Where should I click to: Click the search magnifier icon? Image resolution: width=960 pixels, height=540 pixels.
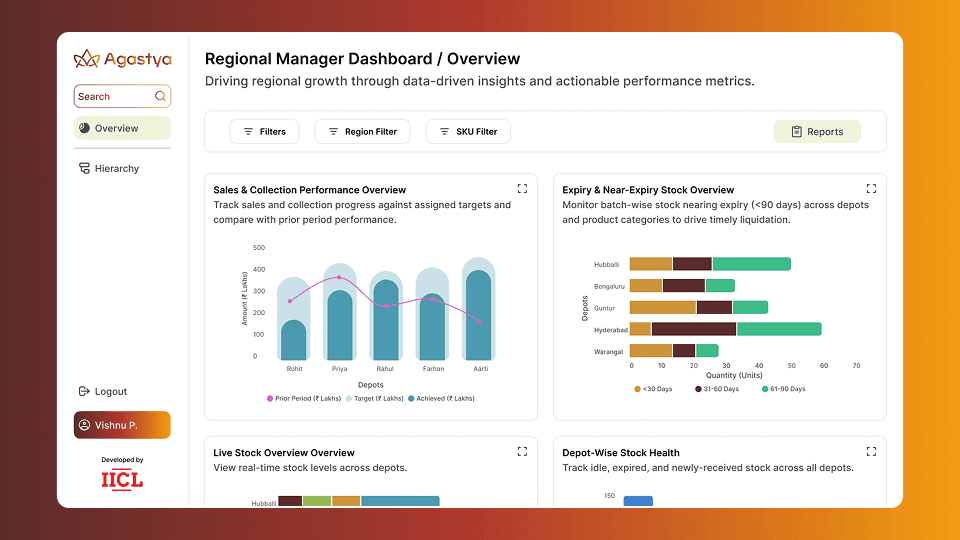[x=160, y=97]
